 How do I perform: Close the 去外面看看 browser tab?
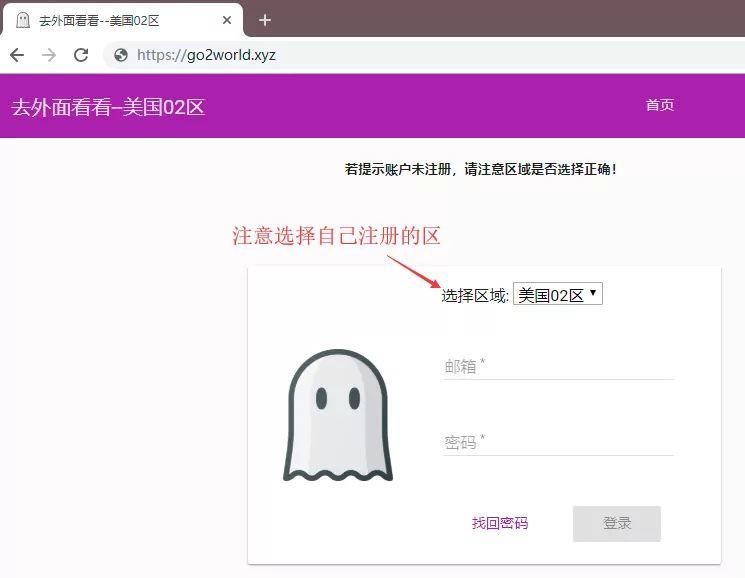(x=227, y=20)
